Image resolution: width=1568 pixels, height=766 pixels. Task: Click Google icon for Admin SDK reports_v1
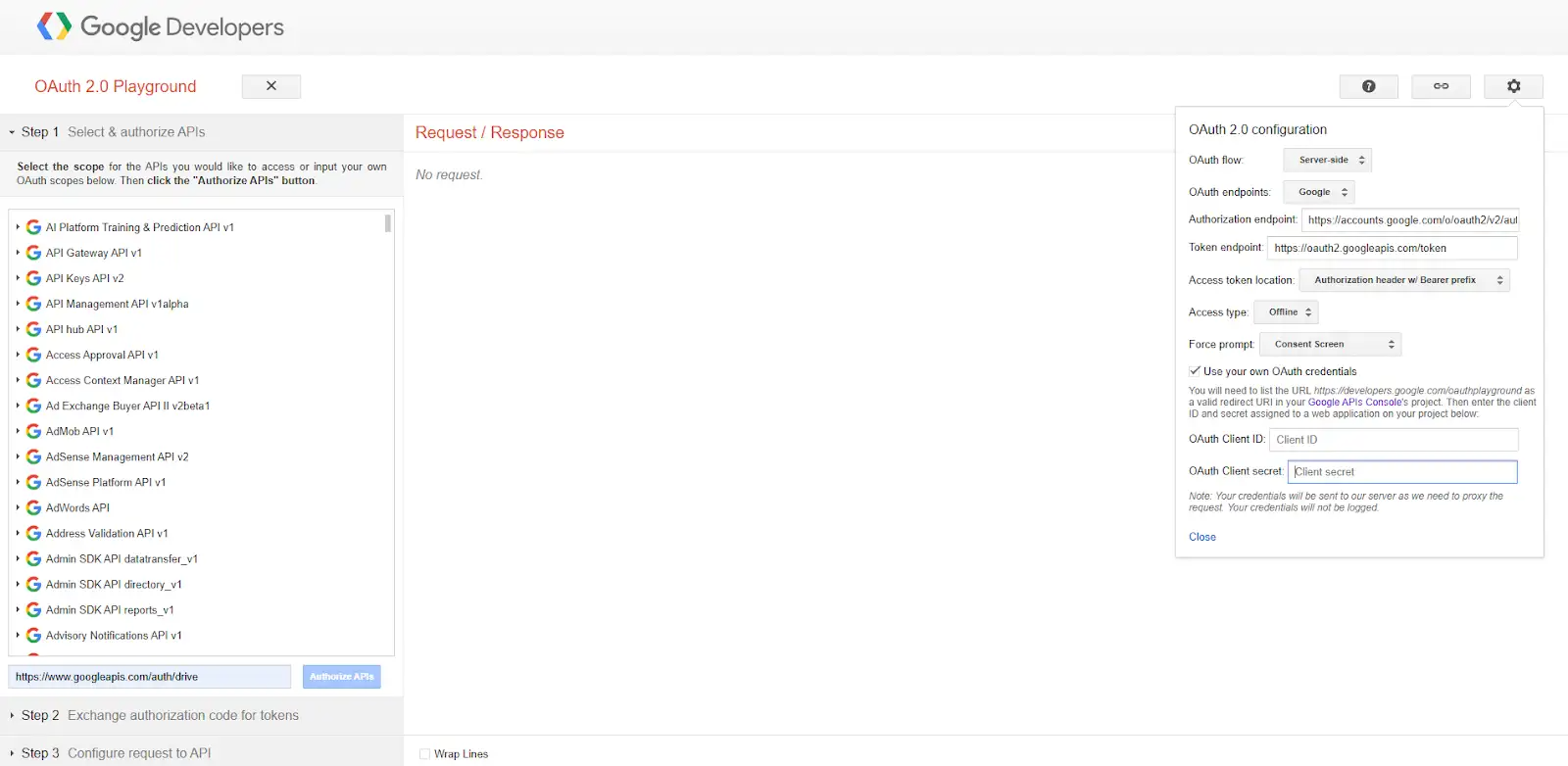point(33,609)
